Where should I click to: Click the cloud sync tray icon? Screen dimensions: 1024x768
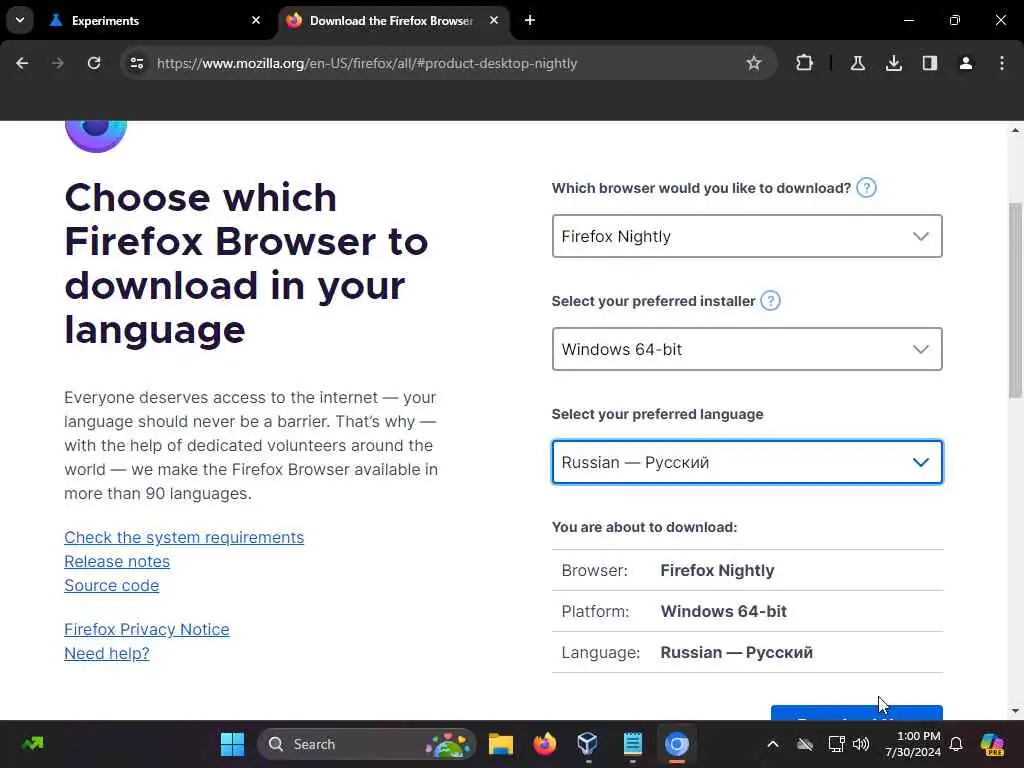click(x=805, y=744)
